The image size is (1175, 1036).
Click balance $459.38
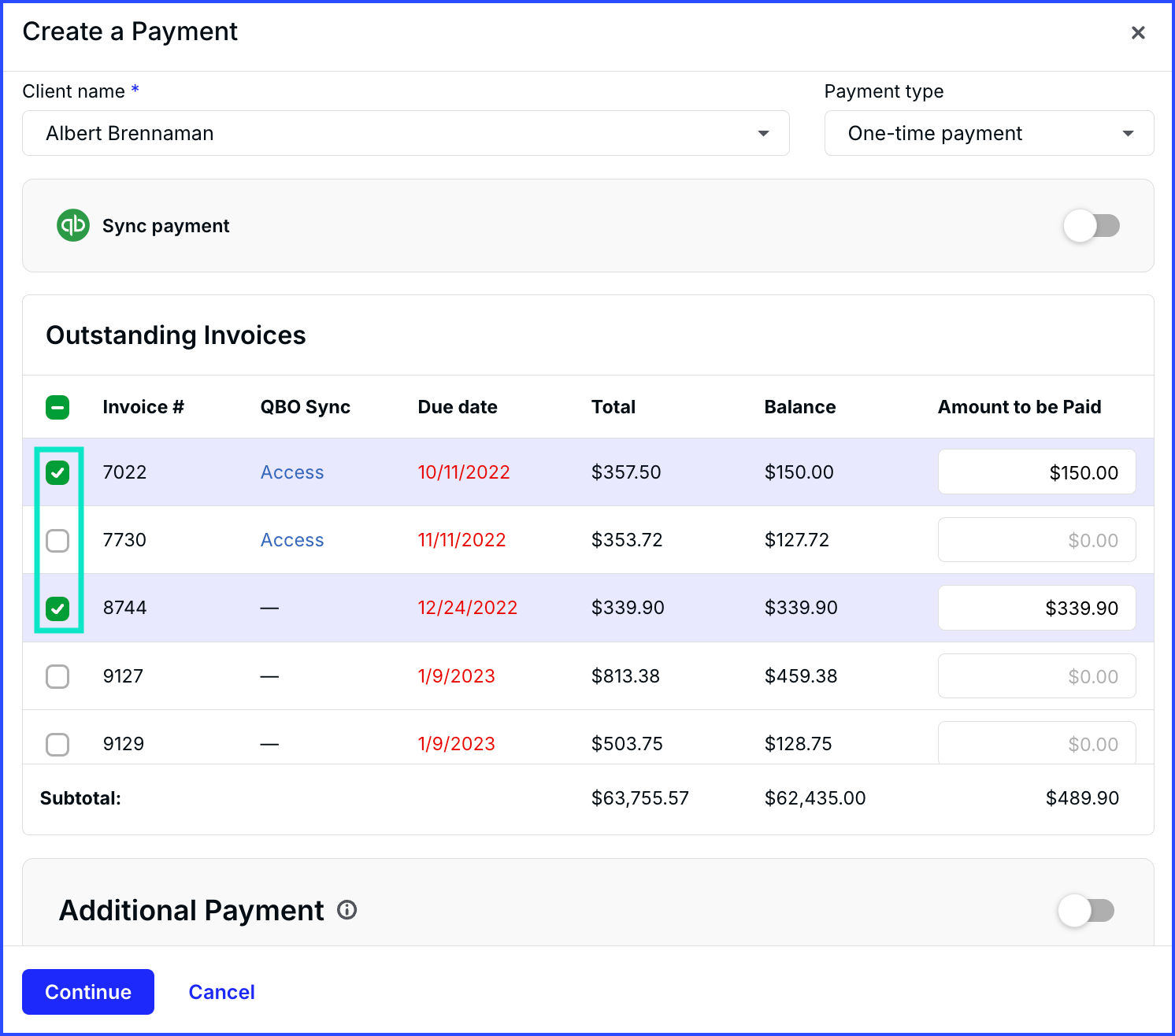pyautogui.click(x=801, y=676)
